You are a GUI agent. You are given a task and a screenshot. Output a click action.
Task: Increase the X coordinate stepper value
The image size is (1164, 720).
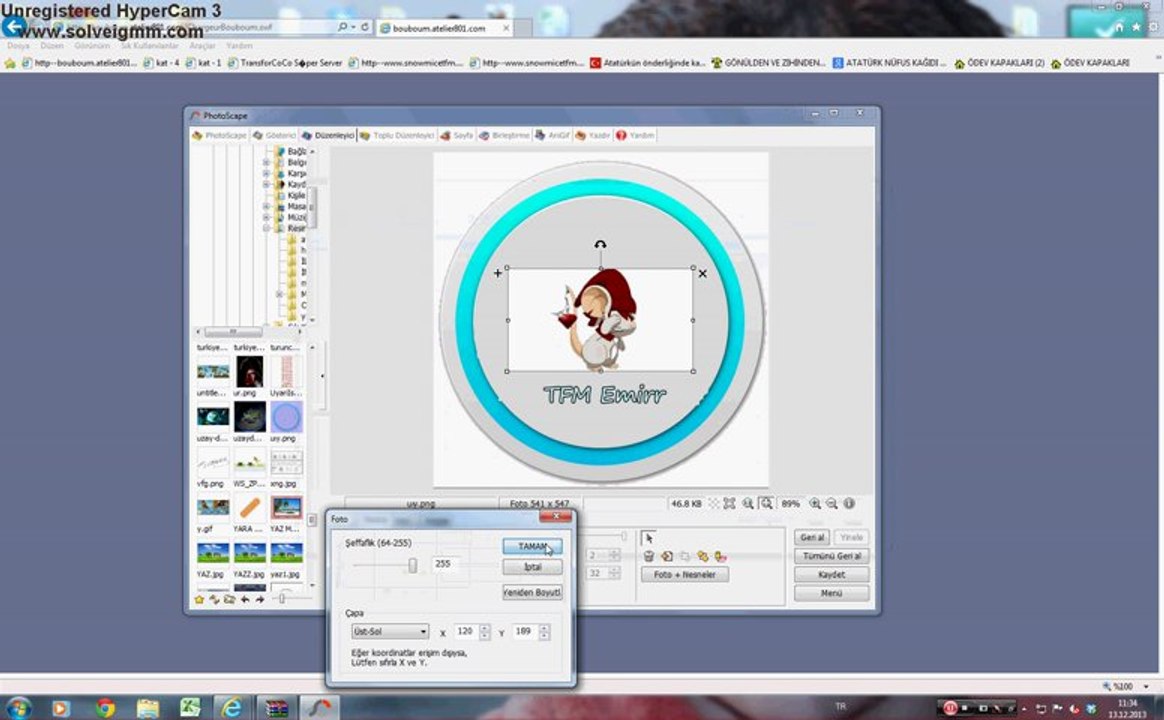coord(485,628)
